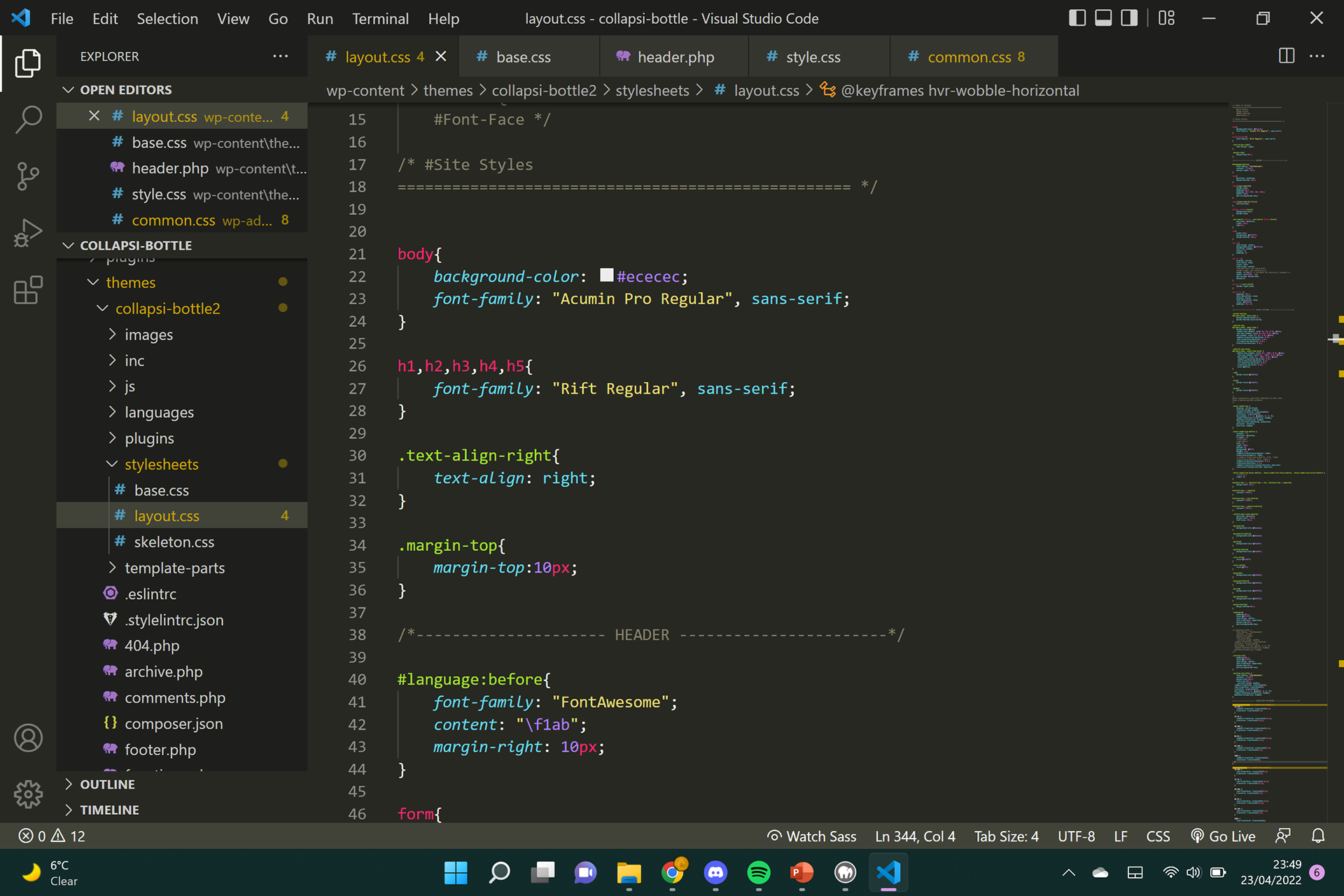
Task: Split the editor to the right
Action: (1287, 56)
